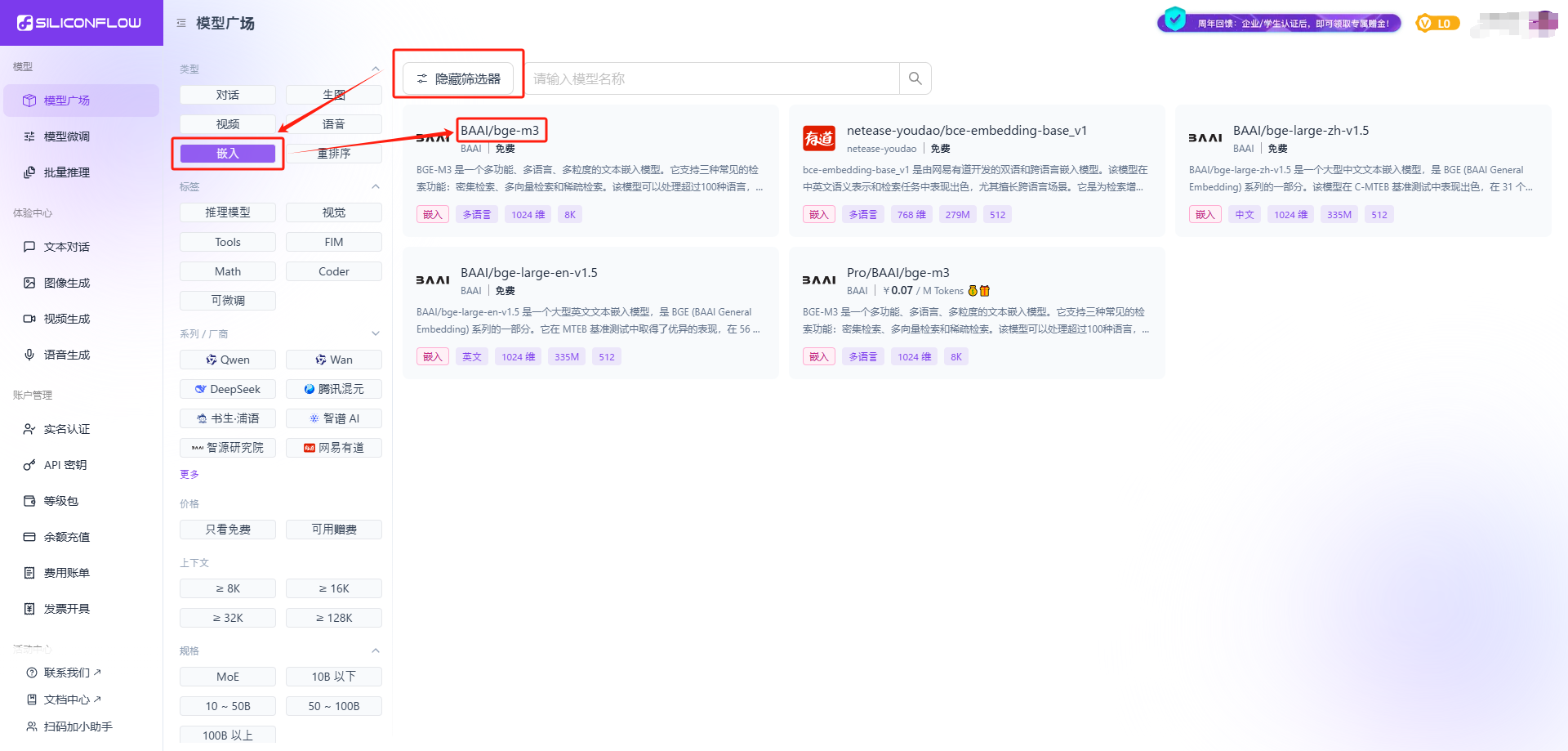Filter by 智源研究院 vendor

(x=228, y=448)
